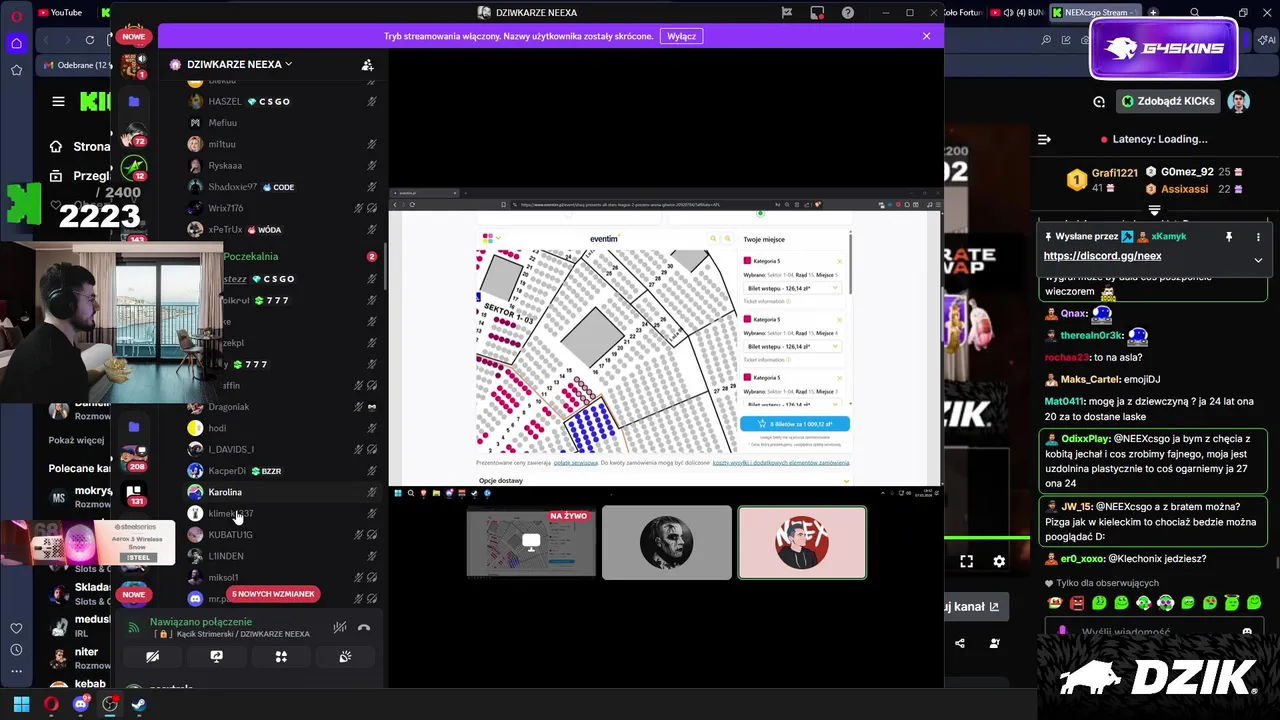Unpin the pinned message pin icon
The height and width of the screenshot is (720, 1280).
[1229, 237]
